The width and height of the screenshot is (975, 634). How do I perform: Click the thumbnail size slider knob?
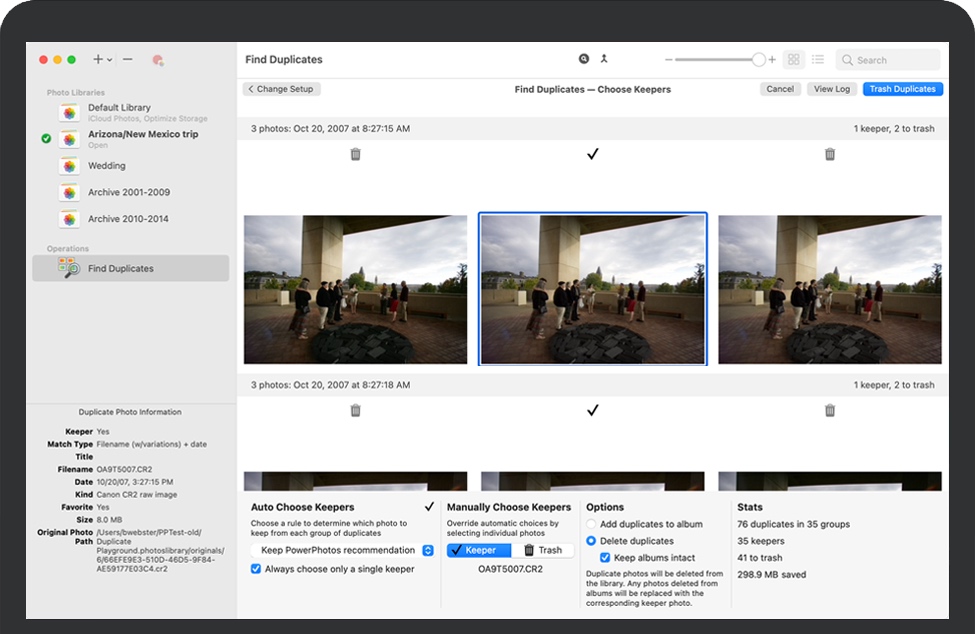(759, 60)
